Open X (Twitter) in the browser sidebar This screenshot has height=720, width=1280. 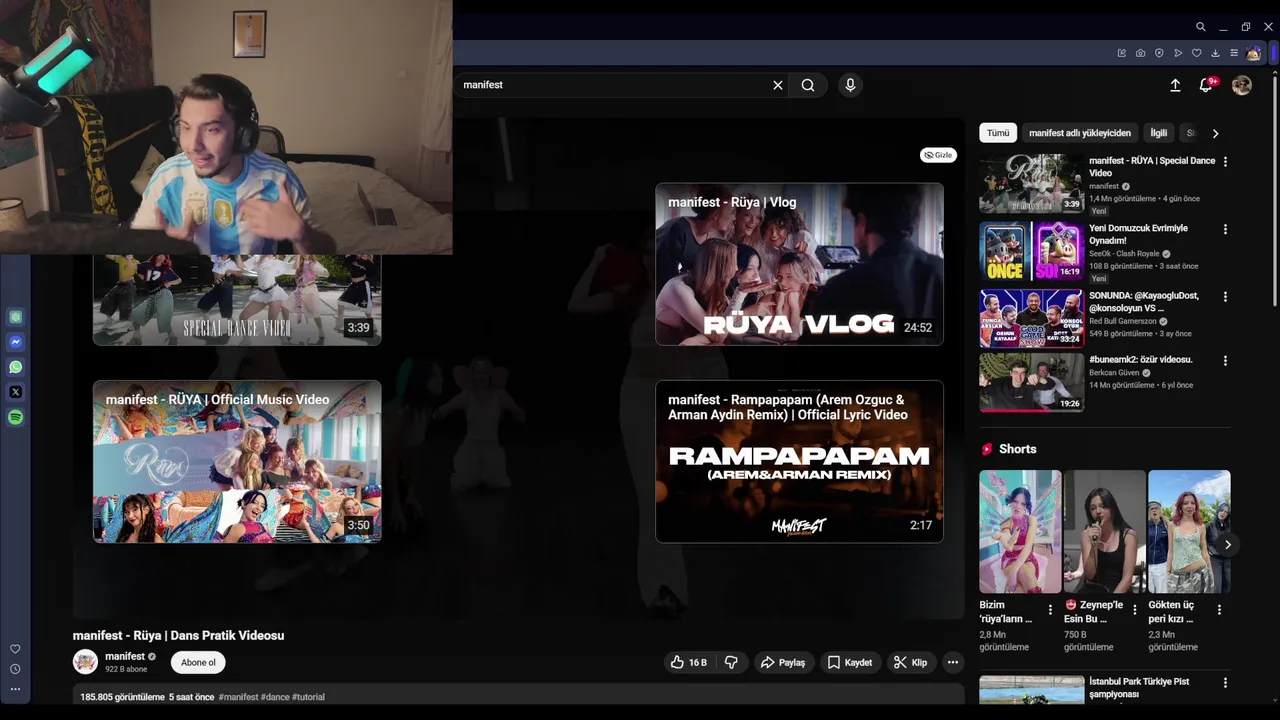point(15,392)
